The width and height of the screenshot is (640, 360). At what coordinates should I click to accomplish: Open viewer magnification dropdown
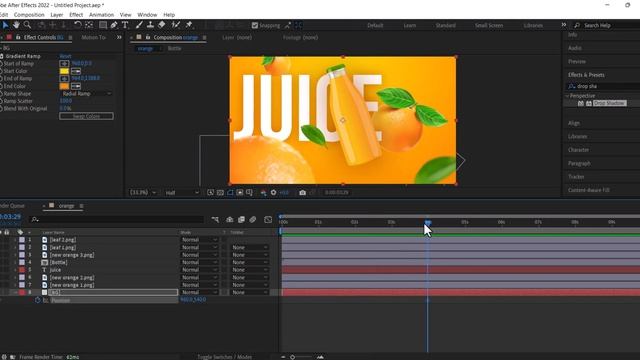click(142, 193)
